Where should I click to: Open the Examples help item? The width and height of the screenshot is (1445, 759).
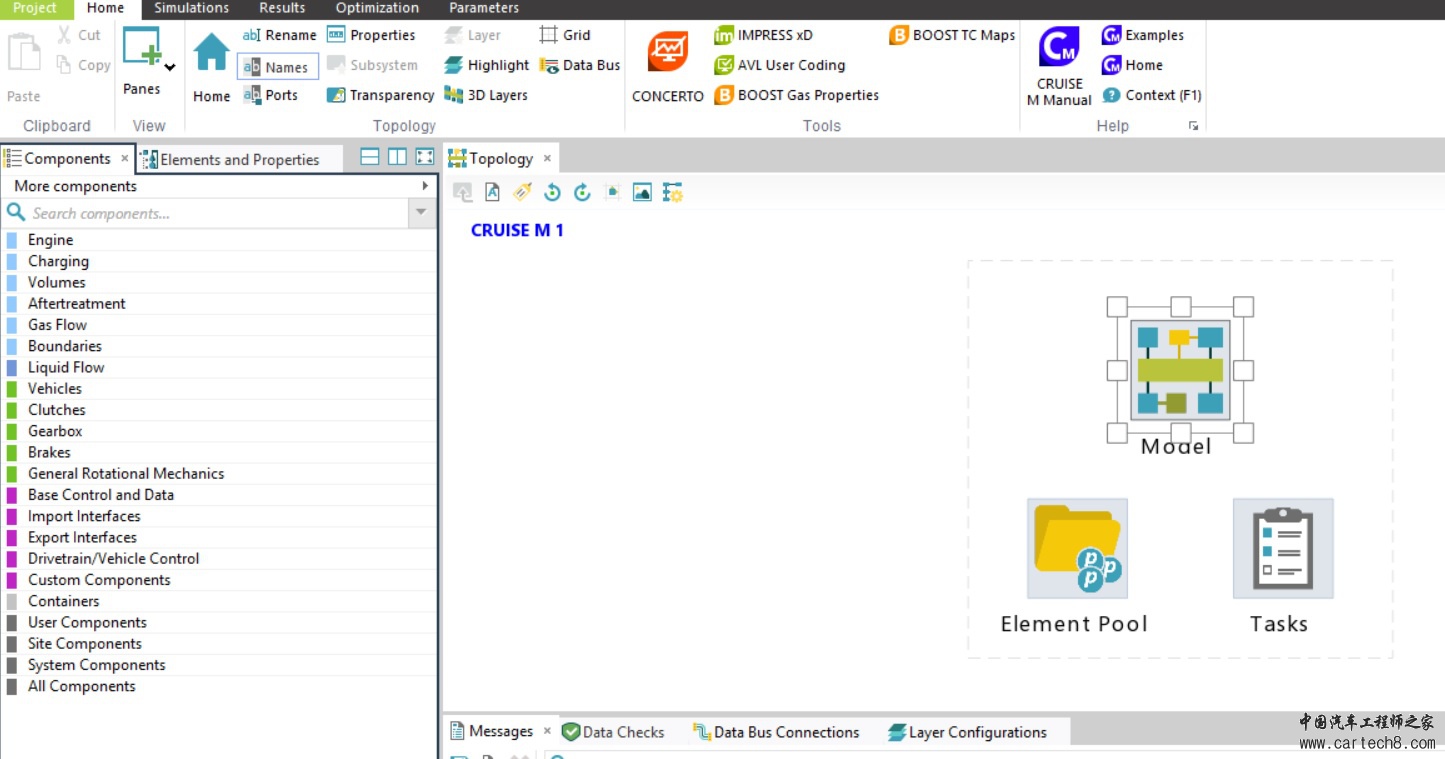pos(1142,35)
